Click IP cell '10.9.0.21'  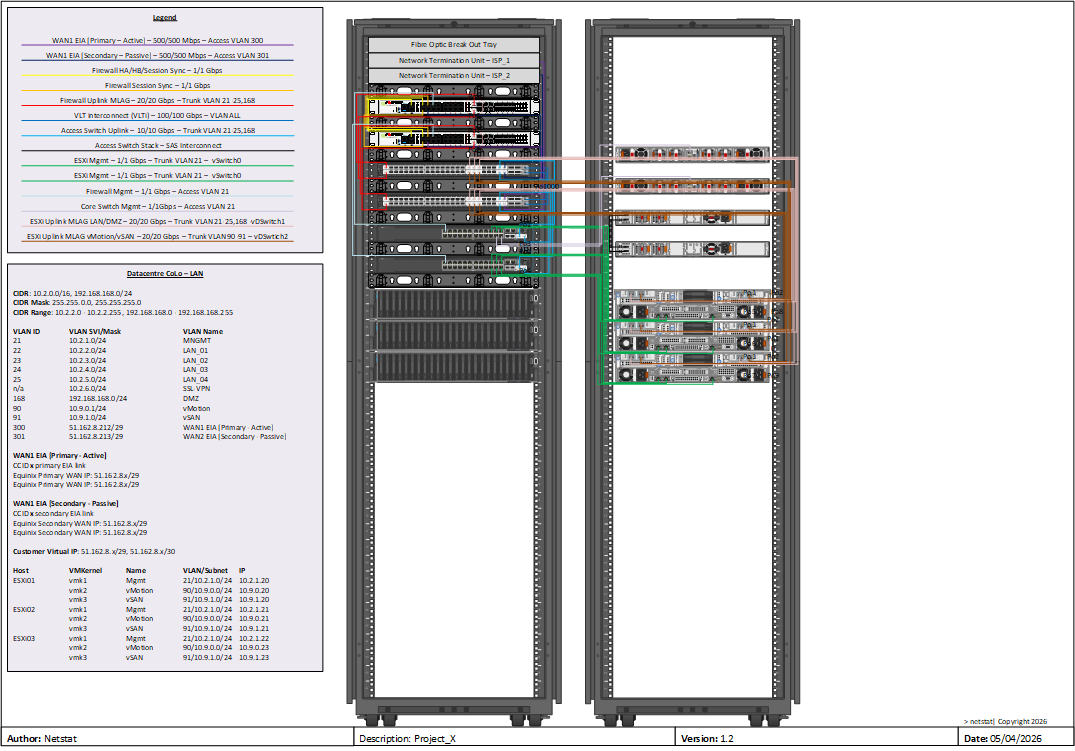click(254, 619)
